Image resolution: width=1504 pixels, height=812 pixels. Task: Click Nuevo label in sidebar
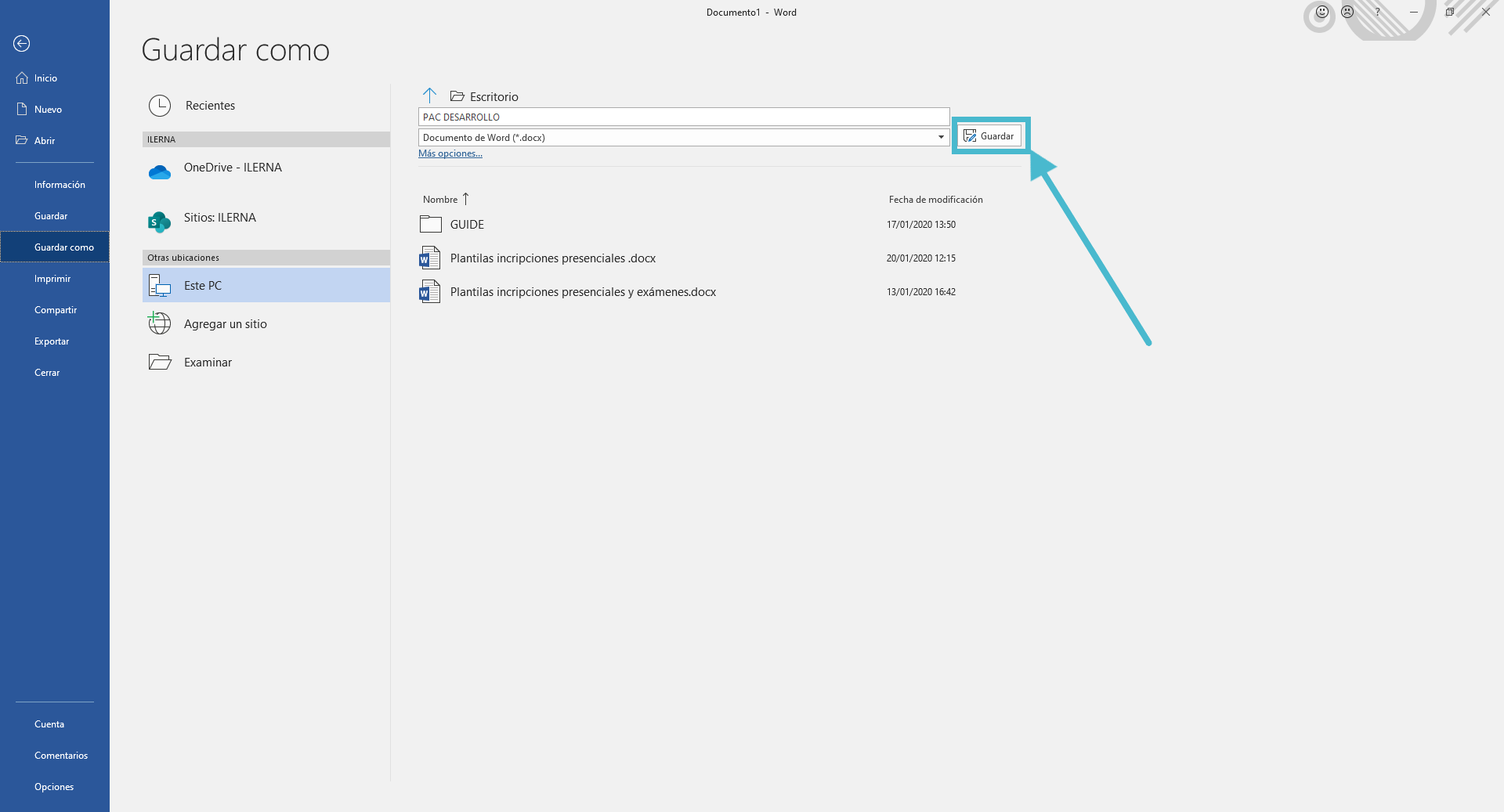click(x=48, y=110)
